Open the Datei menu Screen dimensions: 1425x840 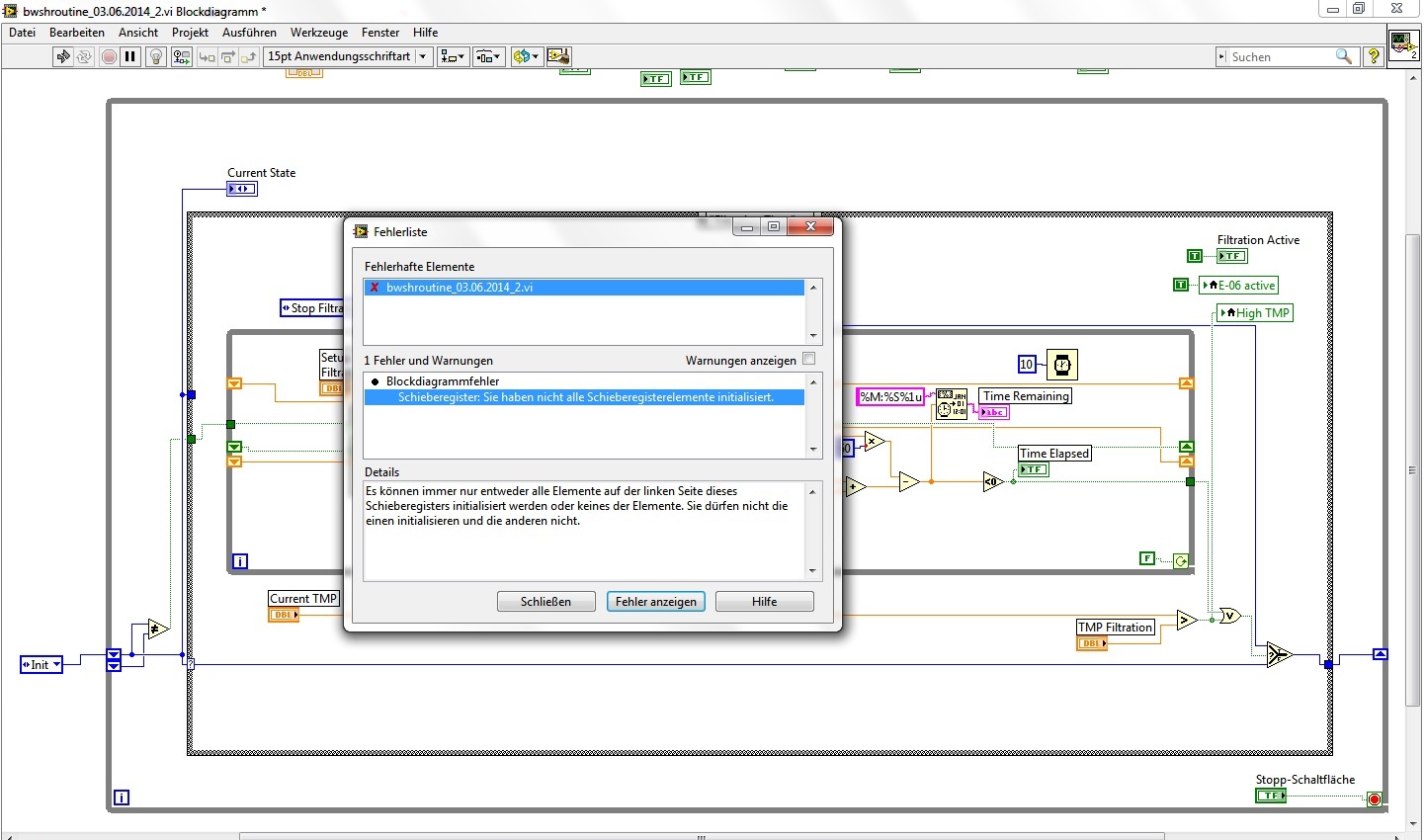[22, 32]
